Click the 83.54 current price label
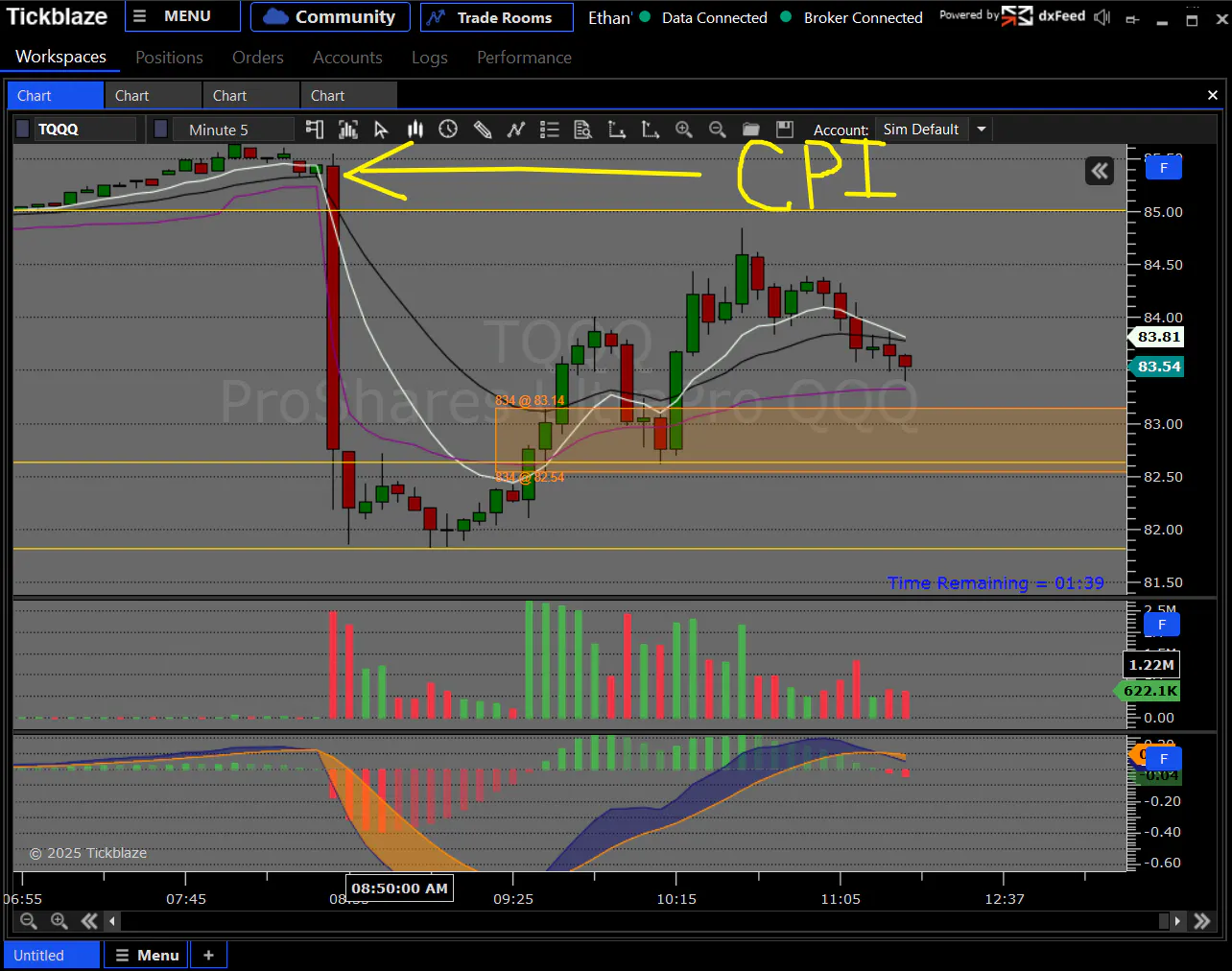1232x971 pixels. click(1158, 367)
